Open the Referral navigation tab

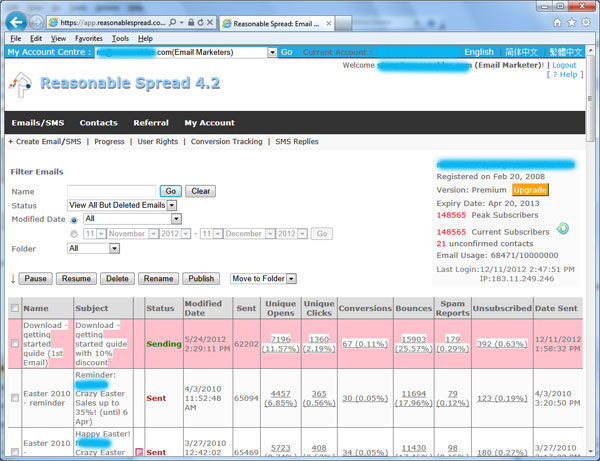(151, 123)
